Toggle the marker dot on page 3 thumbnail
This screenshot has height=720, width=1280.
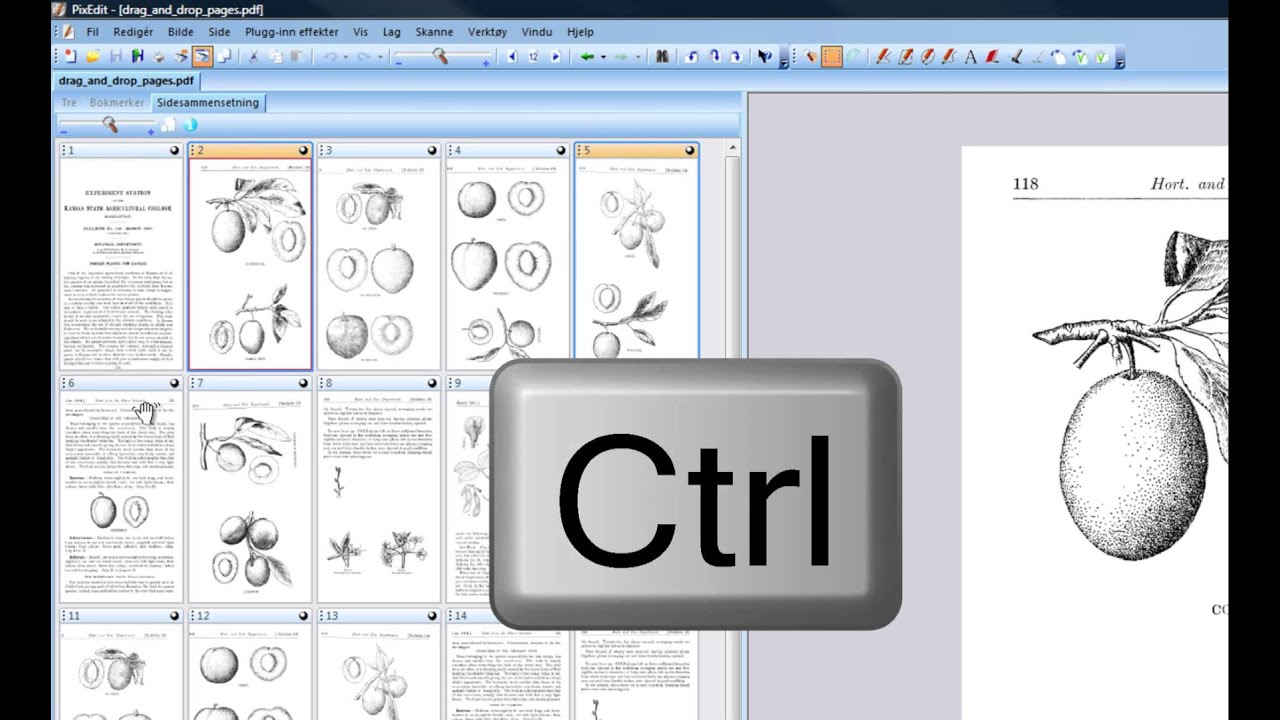pos(432,151)
